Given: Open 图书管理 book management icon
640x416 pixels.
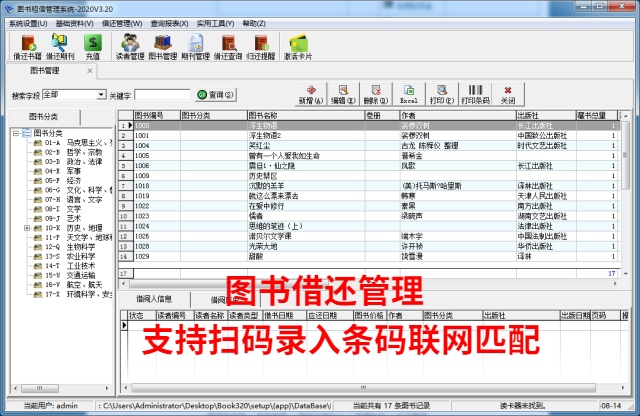Looking at the screenshot, I should pyautogui.click(x=162, y=48).
